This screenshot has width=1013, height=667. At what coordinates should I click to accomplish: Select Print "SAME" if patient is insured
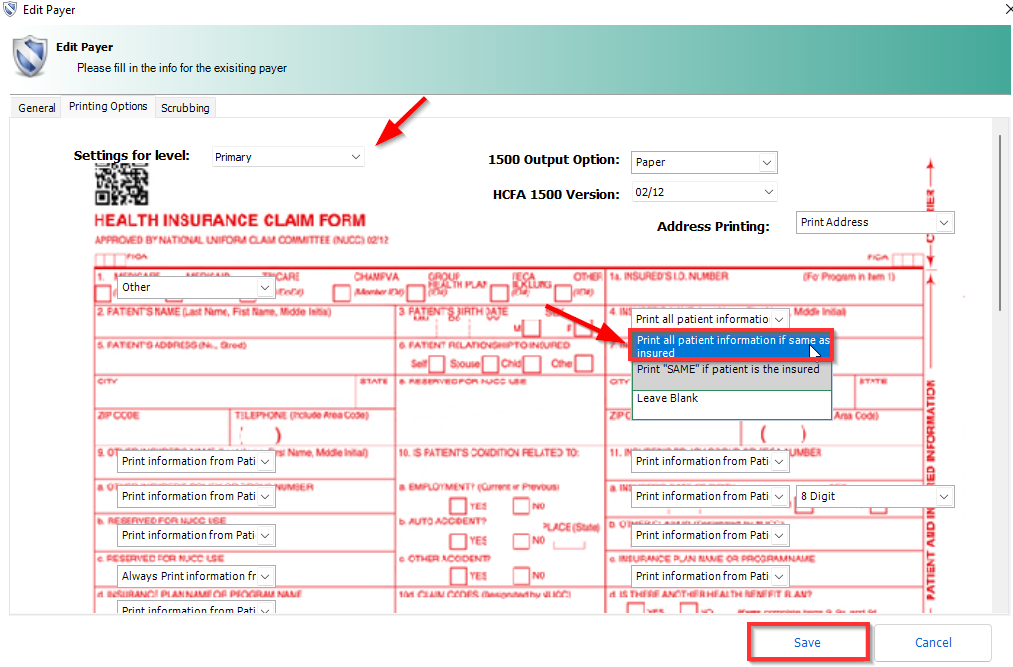(x=730, y=369)
